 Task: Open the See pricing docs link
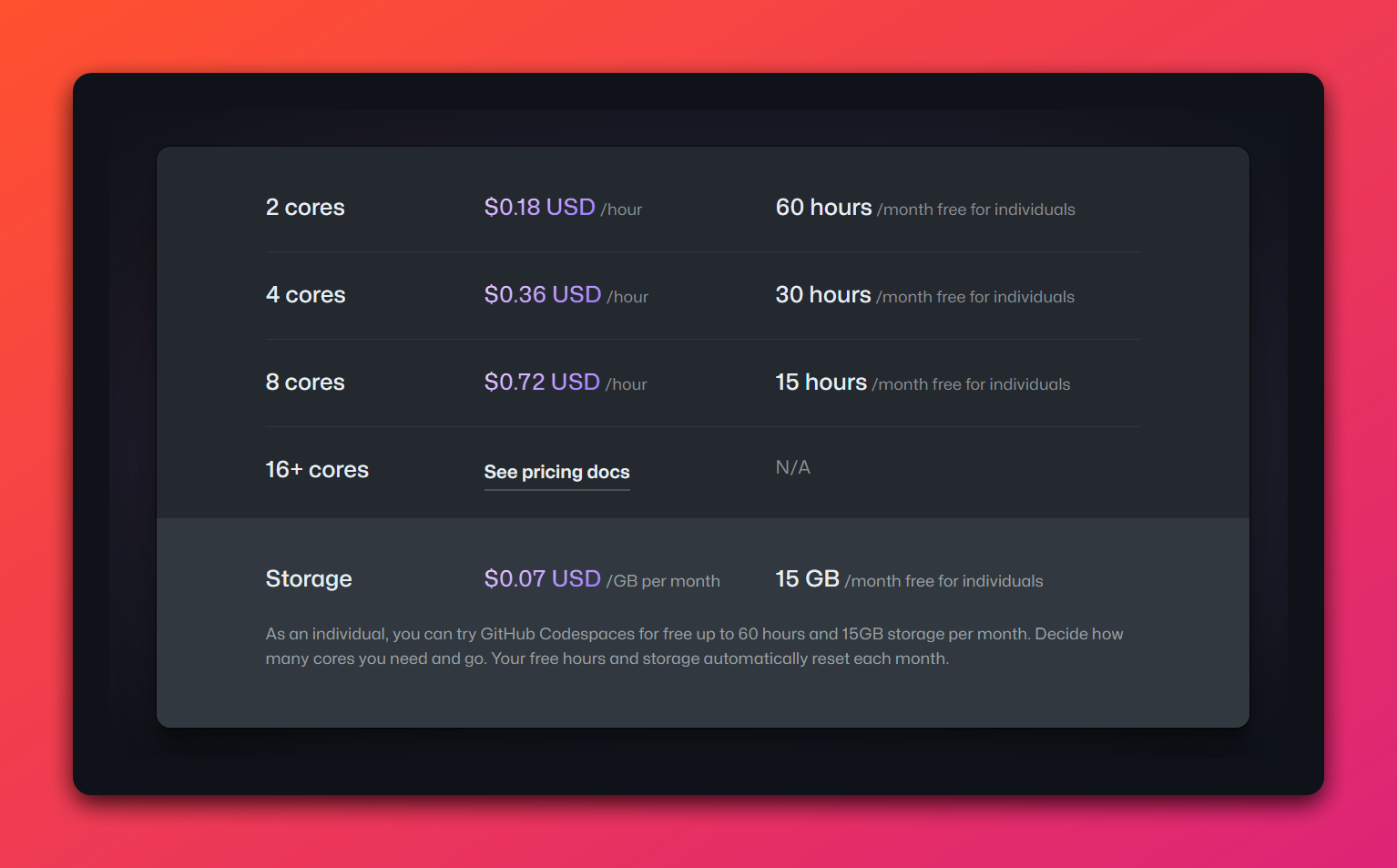(x=556, y=472)
